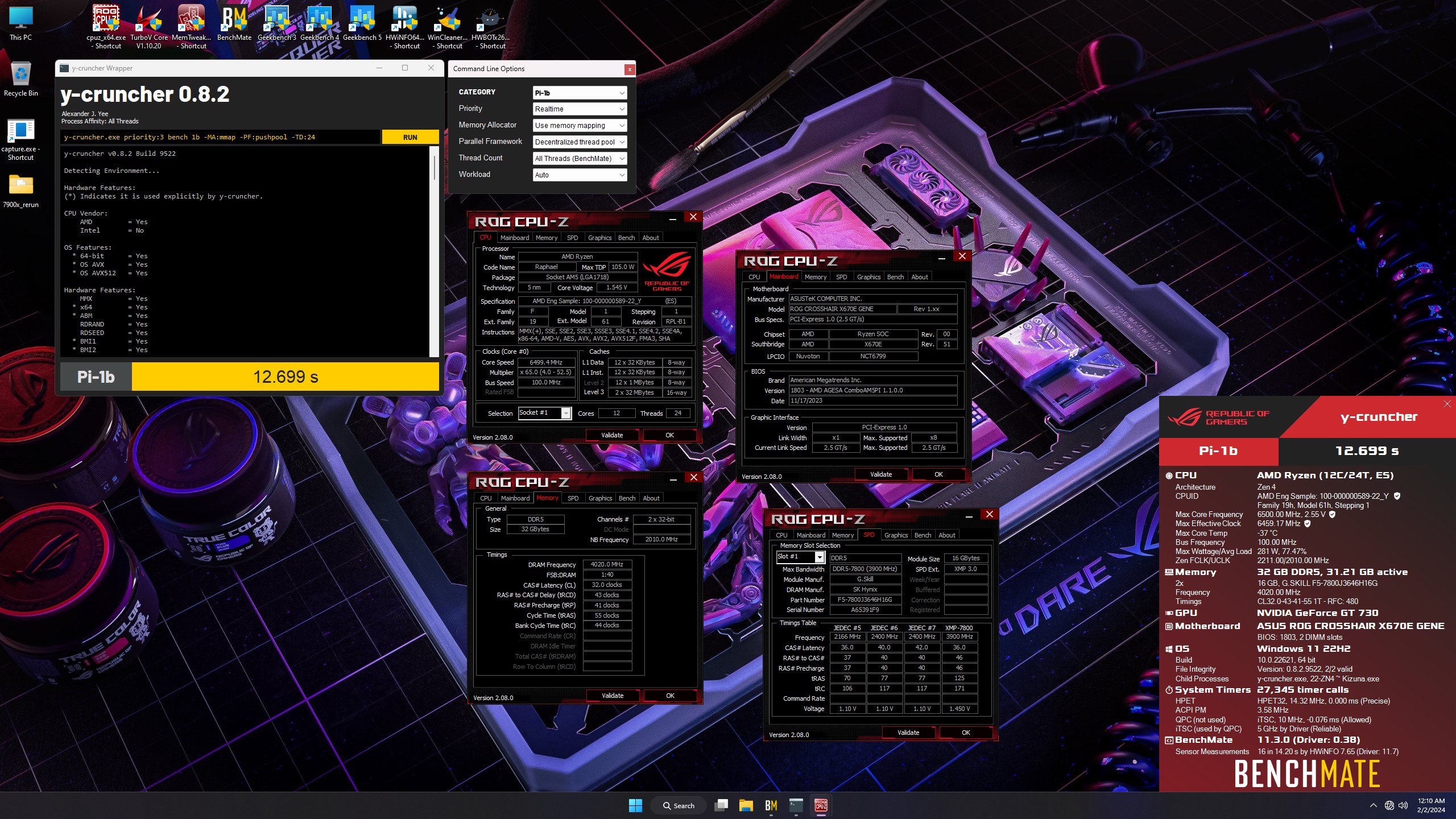1456x819 pixels.
Task: Click Core Speed value 6499.4 MHz
Action: (546, 362)
